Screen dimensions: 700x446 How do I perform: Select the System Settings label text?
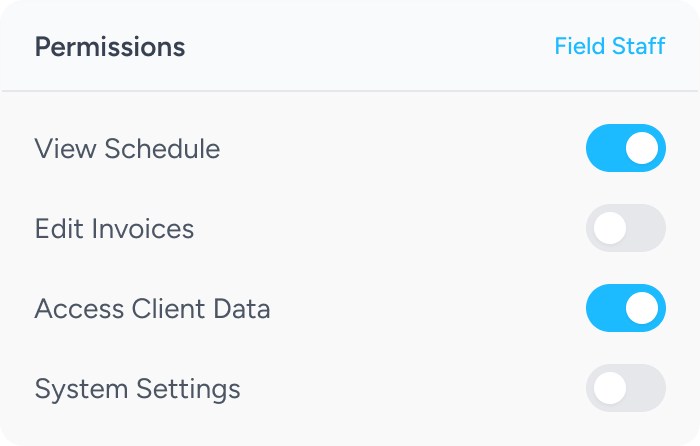pyautogui.click(x=137, y=389)
